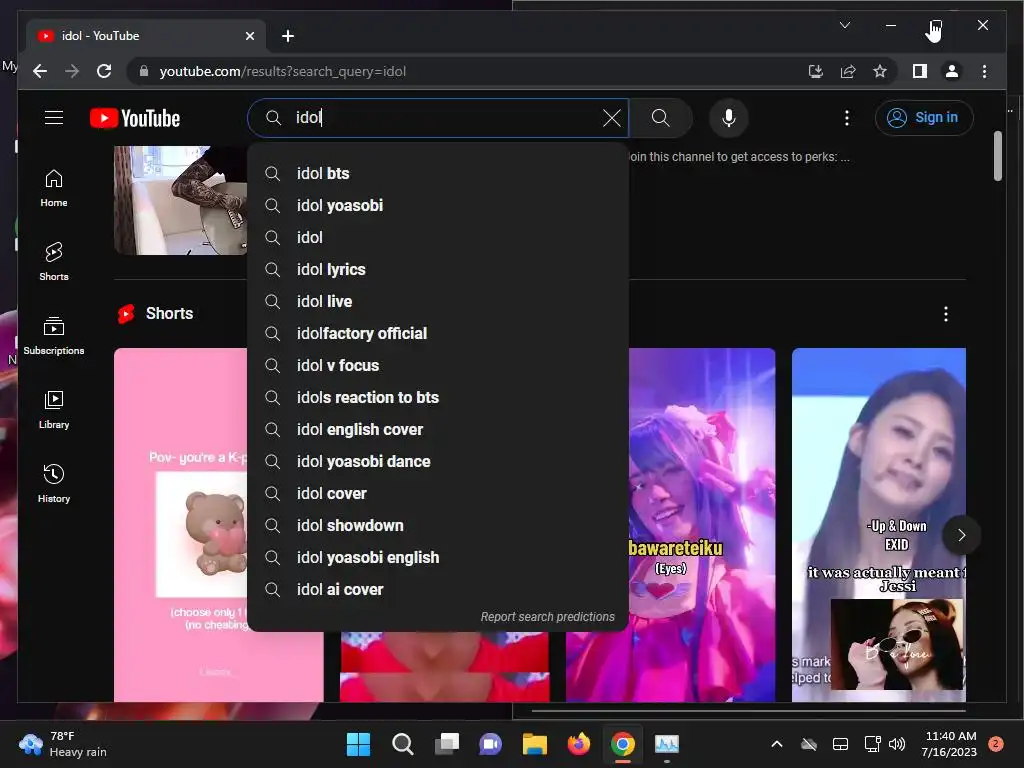Image resolution: width=1024 pixels, height=768 pixels.
Task: Start voice search with the microphone
Action: click(x=729, y=118)
